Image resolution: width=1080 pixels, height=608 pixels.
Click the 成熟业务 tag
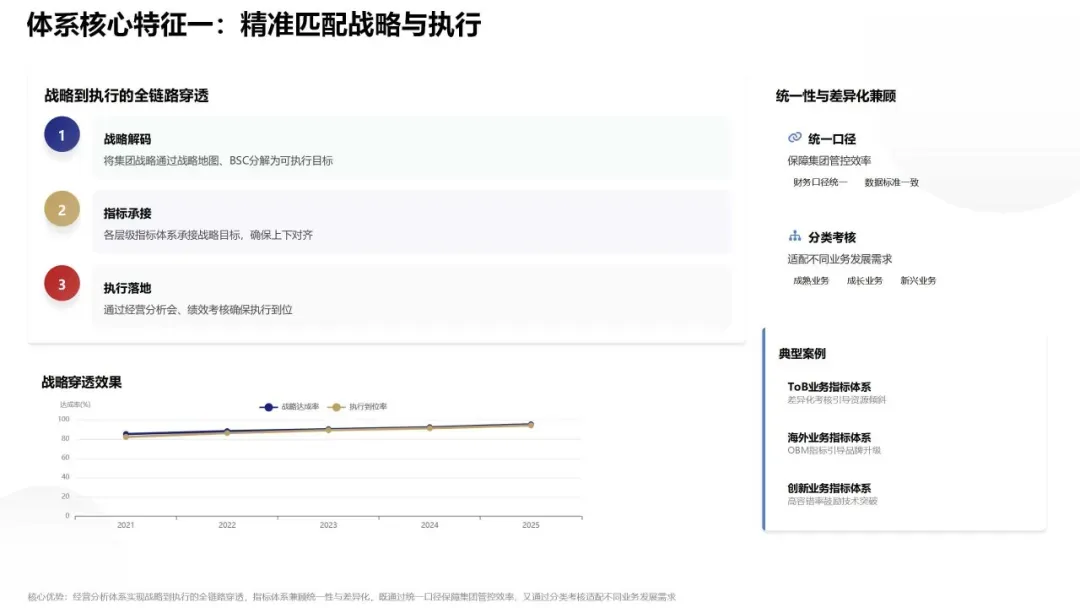[x=811, y=281]
